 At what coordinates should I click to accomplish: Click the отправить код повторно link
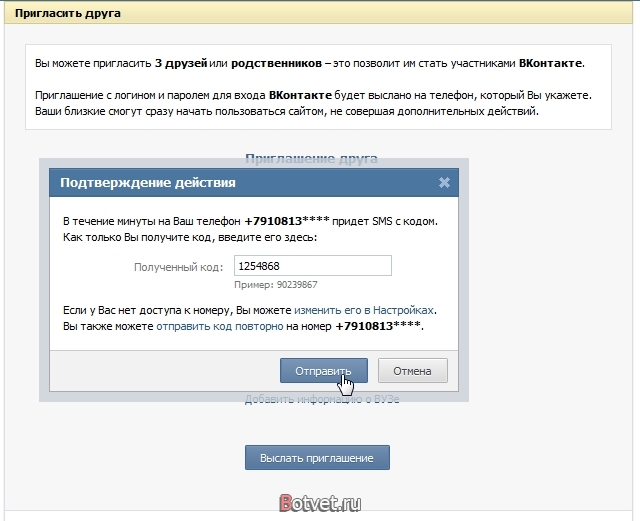tap(220, 327)
